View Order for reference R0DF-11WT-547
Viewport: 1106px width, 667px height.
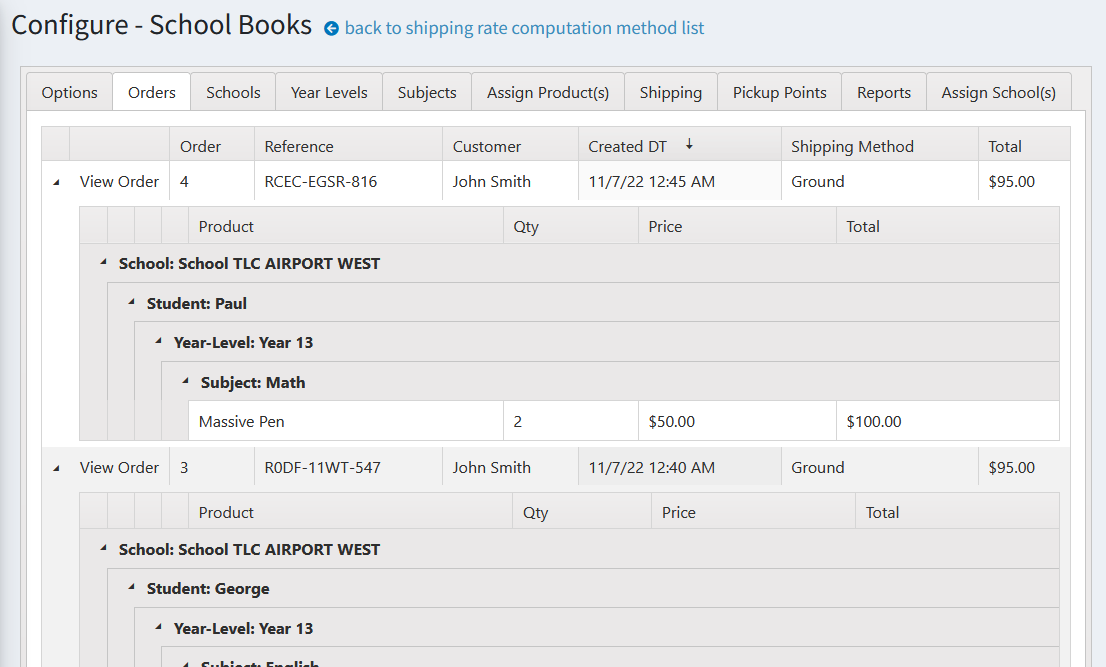click(119, 468)
